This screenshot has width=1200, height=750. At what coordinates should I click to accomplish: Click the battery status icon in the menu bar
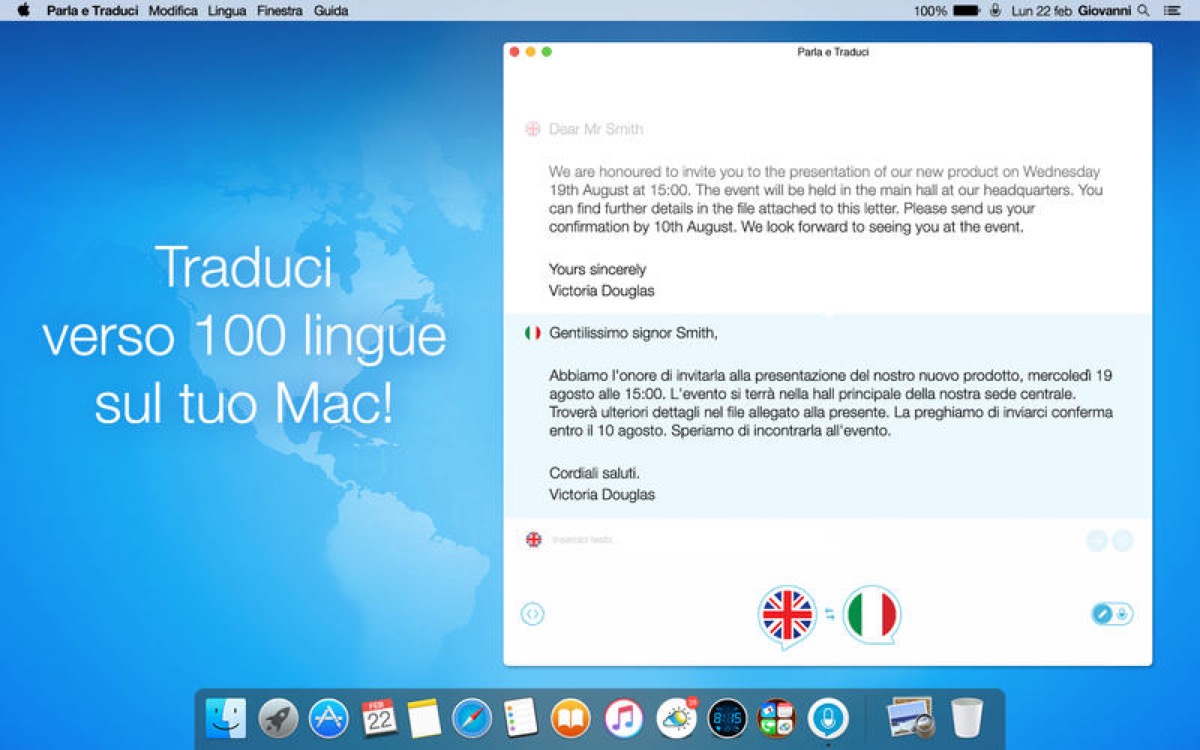[x=966, y=11]
